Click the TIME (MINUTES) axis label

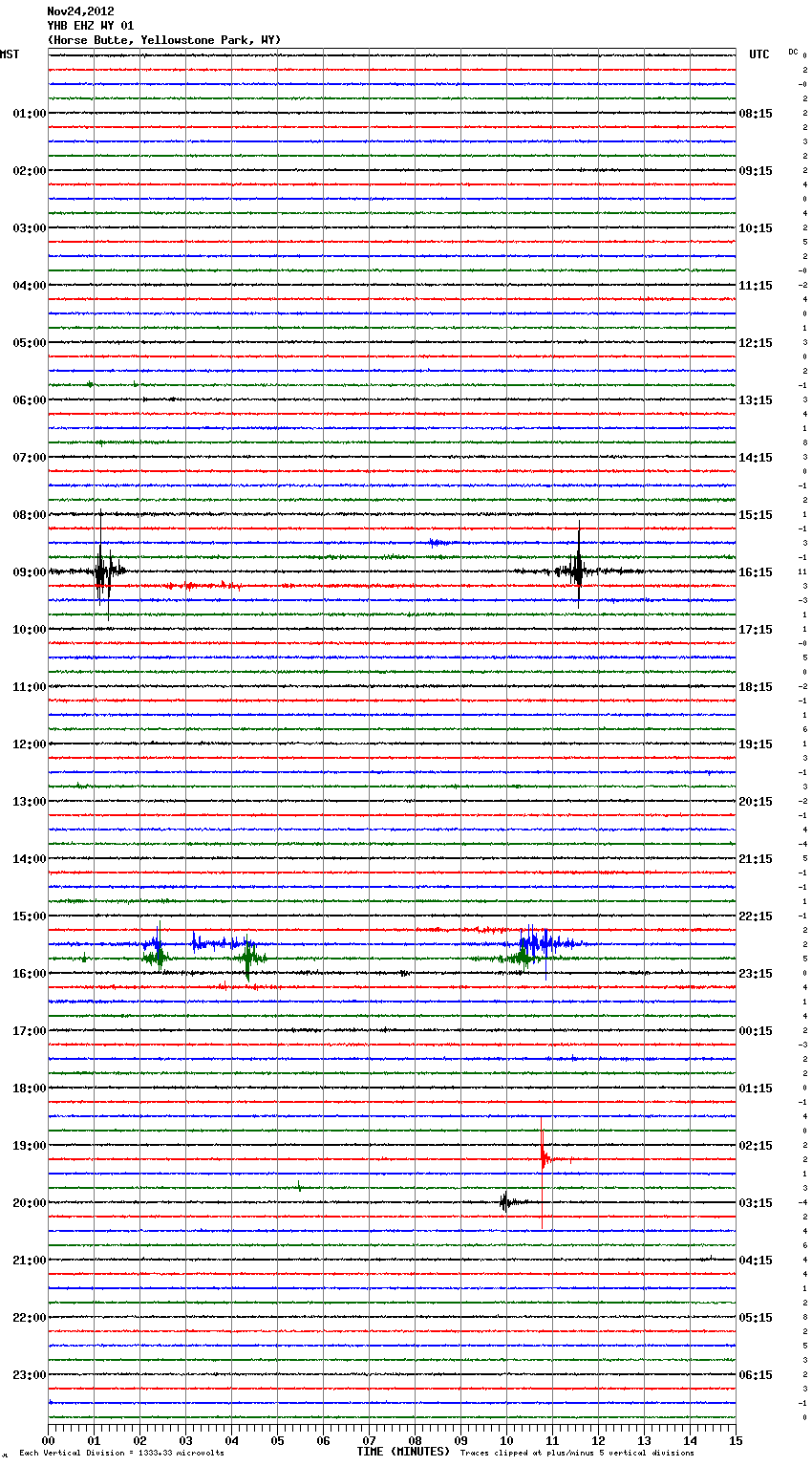(403, 1452)
